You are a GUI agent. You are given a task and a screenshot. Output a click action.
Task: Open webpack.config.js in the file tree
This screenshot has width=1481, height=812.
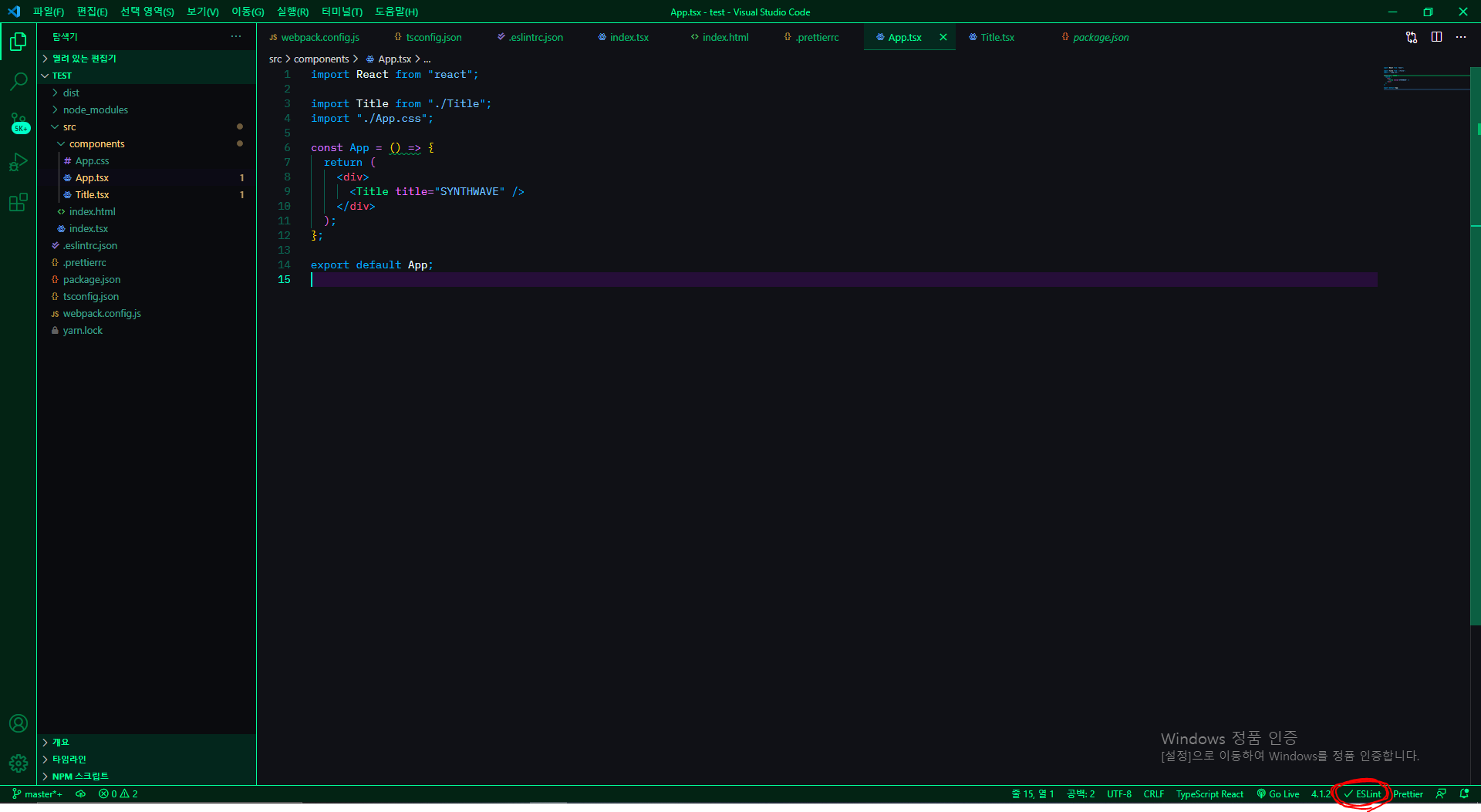point(147,313)
